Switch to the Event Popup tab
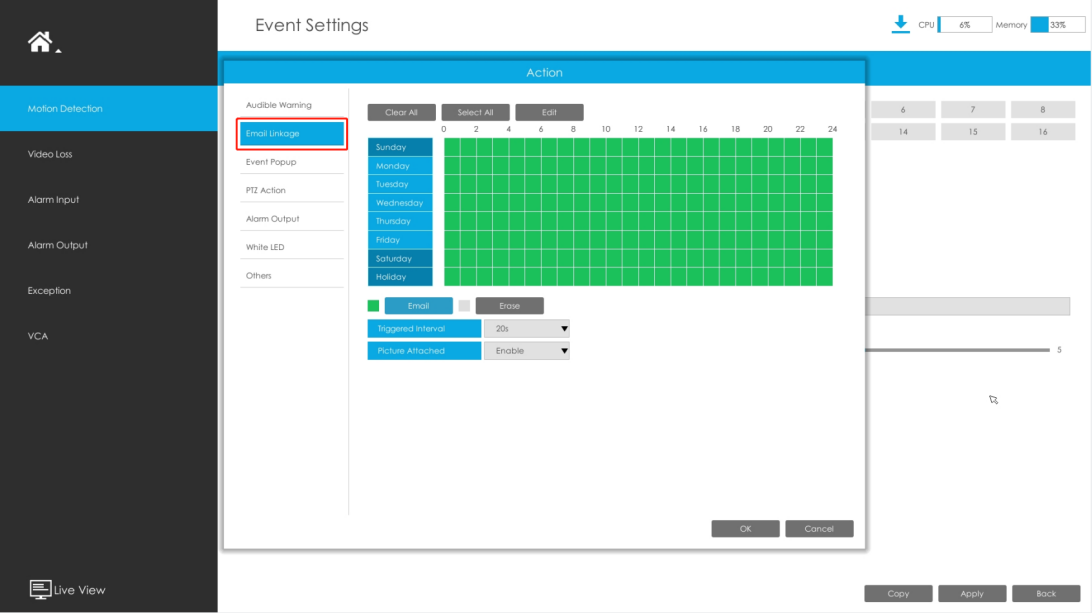This screenshot has width=1092, height=613. pos(292,162)
